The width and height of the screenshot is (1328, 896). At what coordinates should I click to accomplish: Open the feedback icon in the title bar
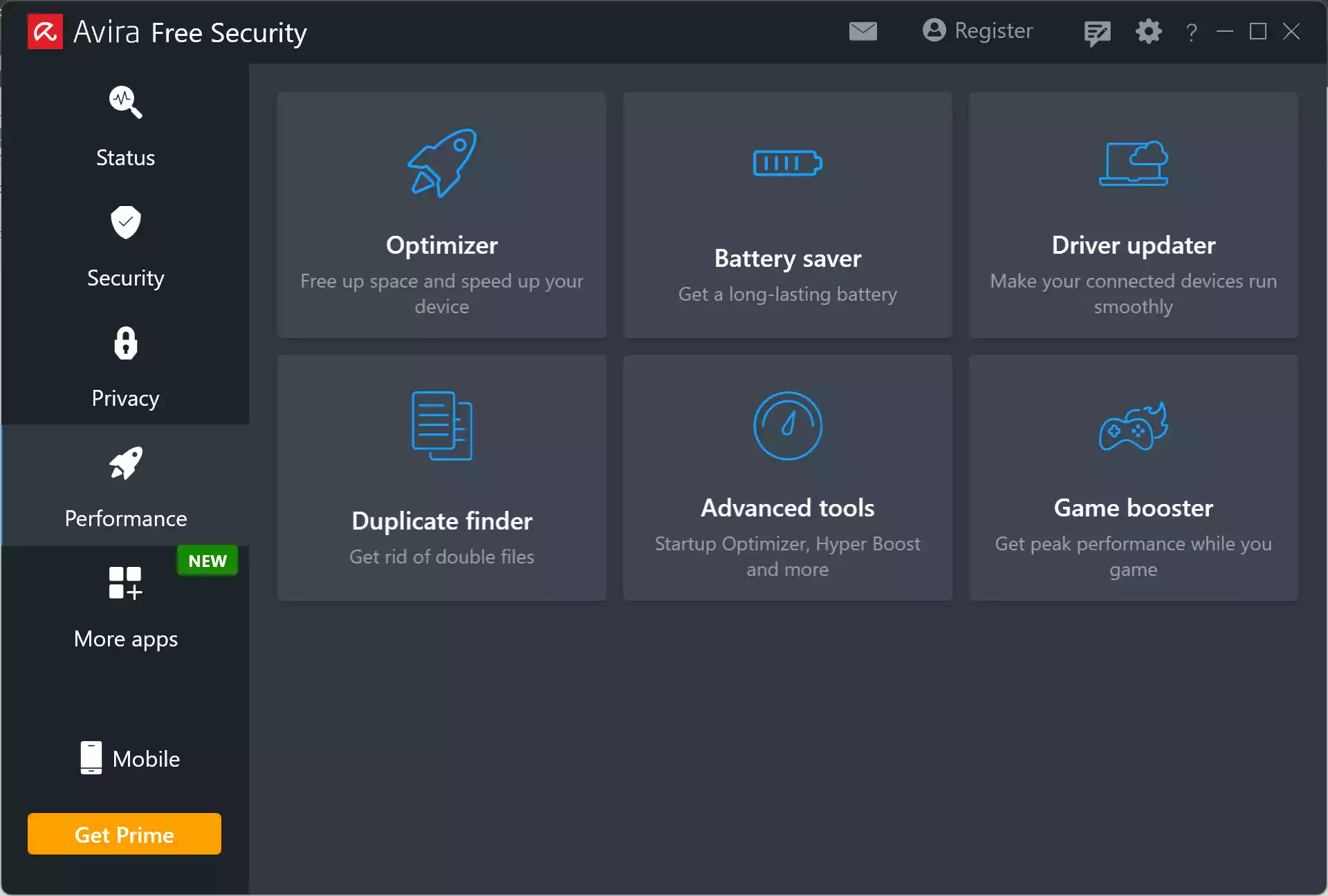(x=1097, y=32)
